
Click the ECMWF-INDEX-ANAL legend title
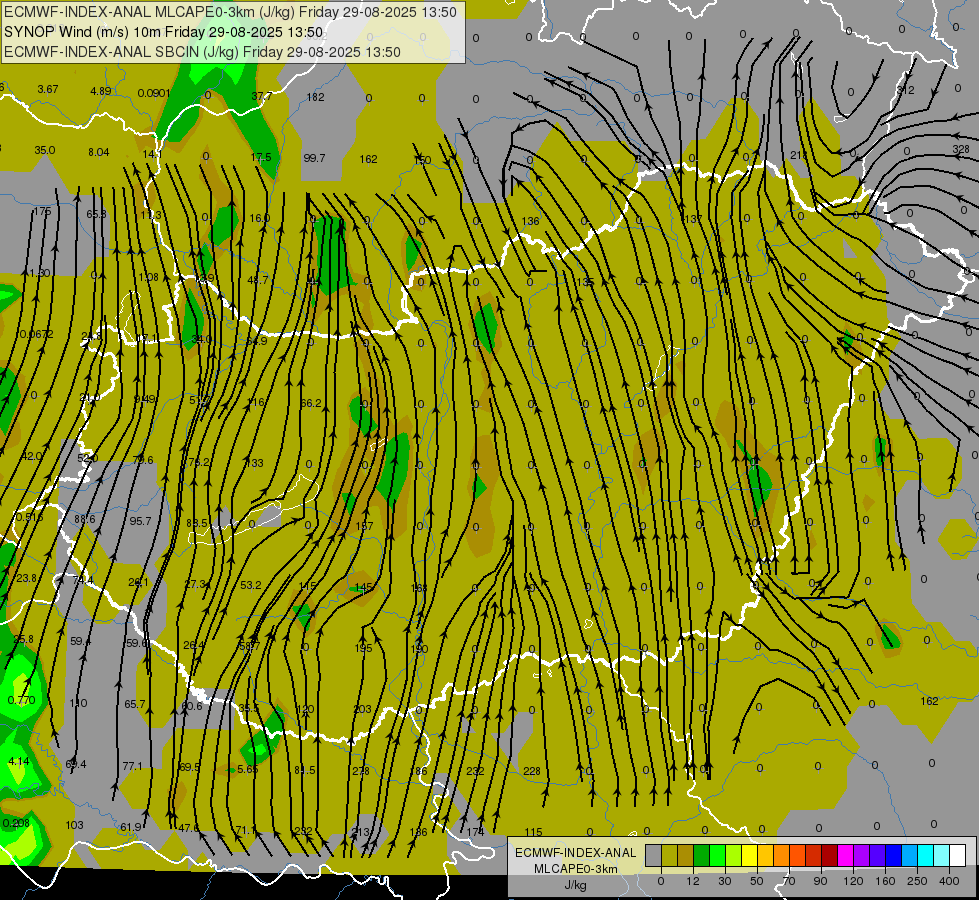pos(575,853)
